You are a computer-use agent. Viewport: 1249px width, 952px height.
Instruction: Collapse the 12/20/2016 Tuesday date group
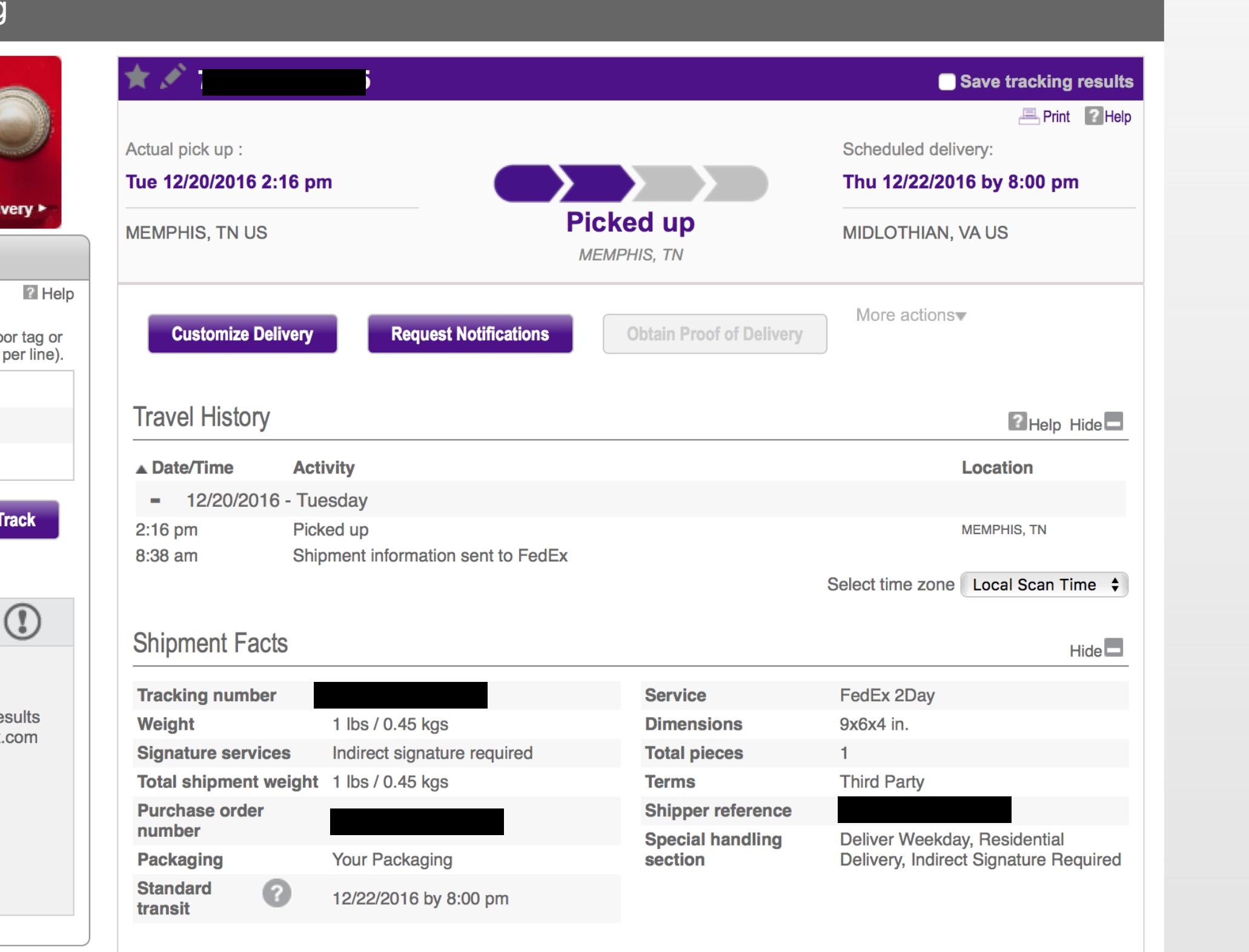pyautogui.click(x=156, y=501)
